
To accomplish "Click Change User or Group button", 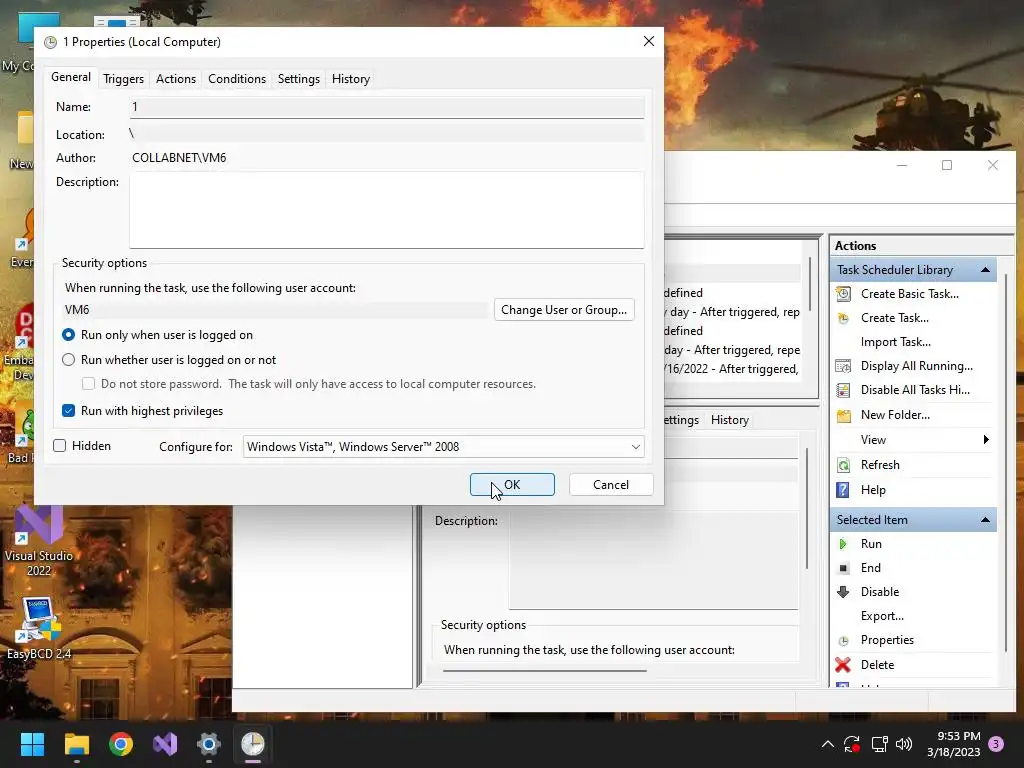I will pyautogui.click(x=564, y=310).
